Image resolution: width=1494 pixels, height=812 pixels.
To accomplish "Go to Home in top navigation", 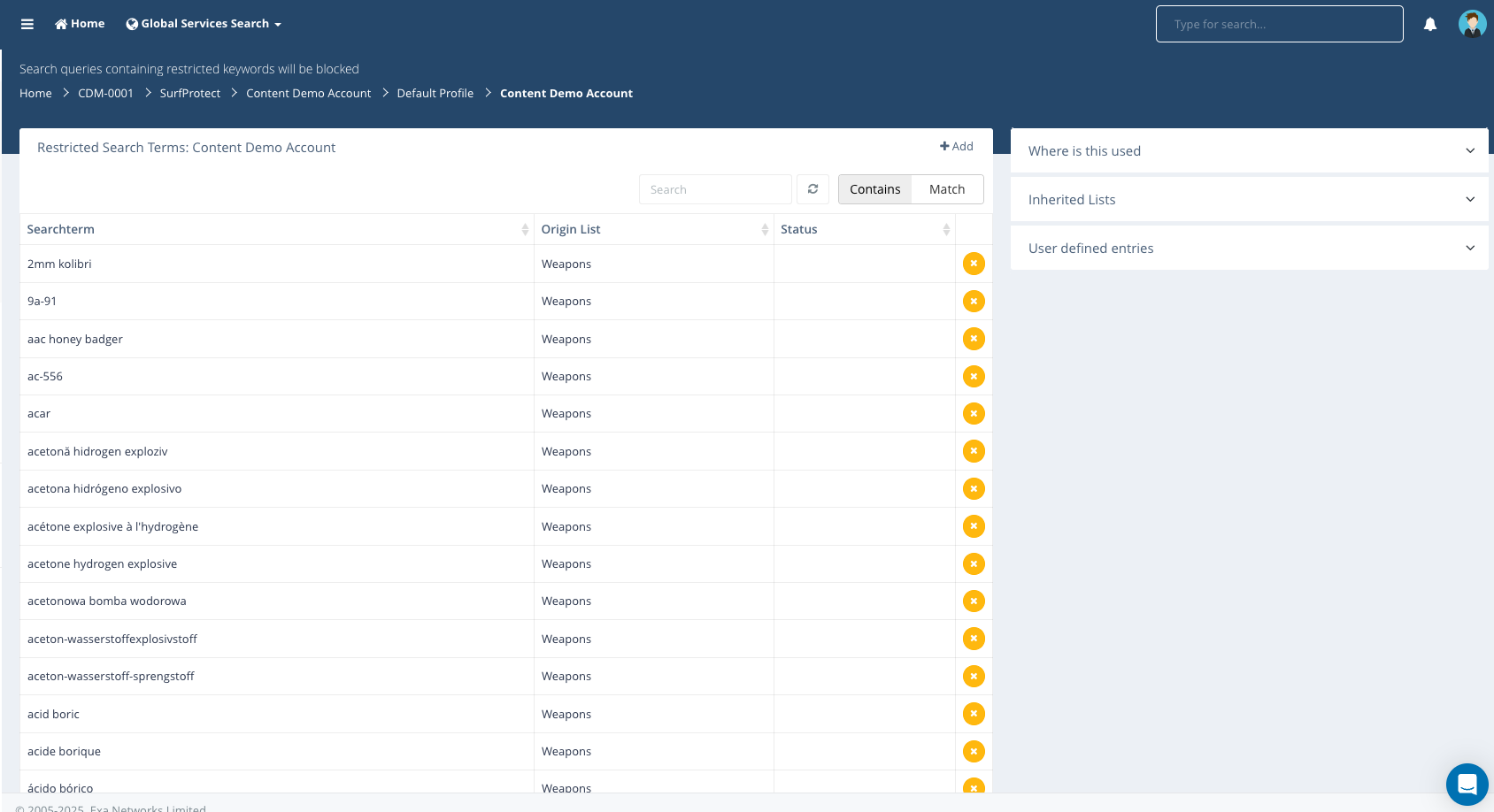I will click(80, 24).
